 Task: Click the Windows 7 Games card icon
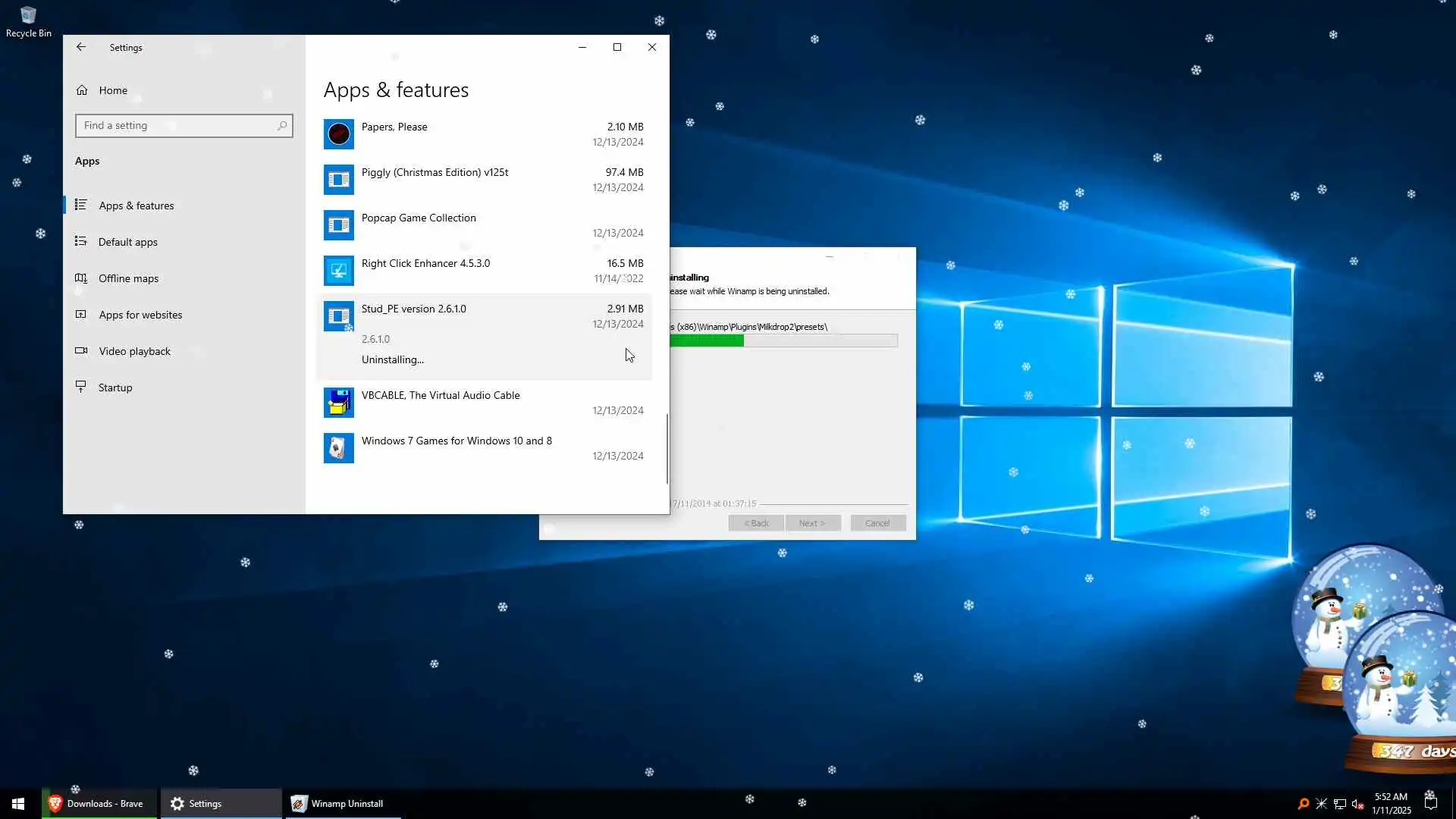coord(338,448)
